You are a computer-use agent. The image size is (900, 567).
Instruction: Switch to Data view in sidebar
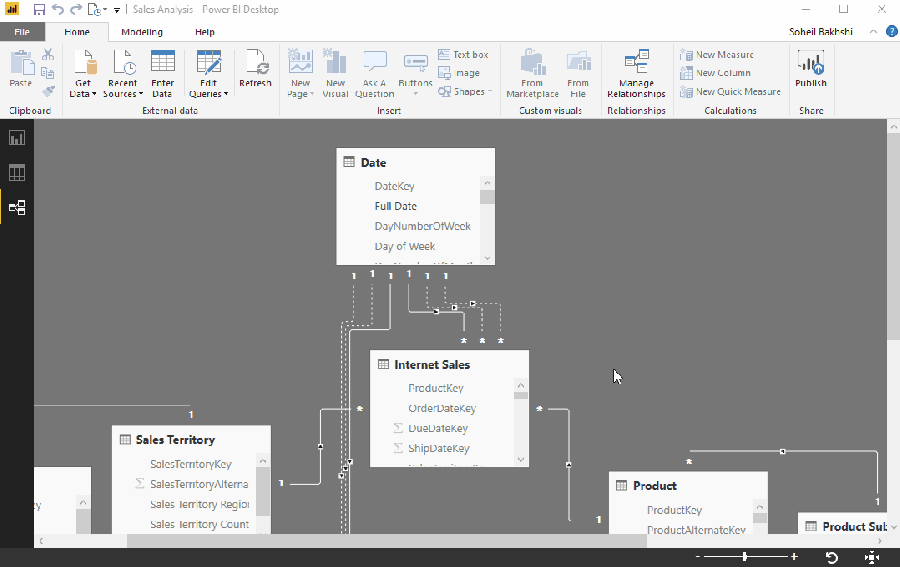tap(17, 173)
